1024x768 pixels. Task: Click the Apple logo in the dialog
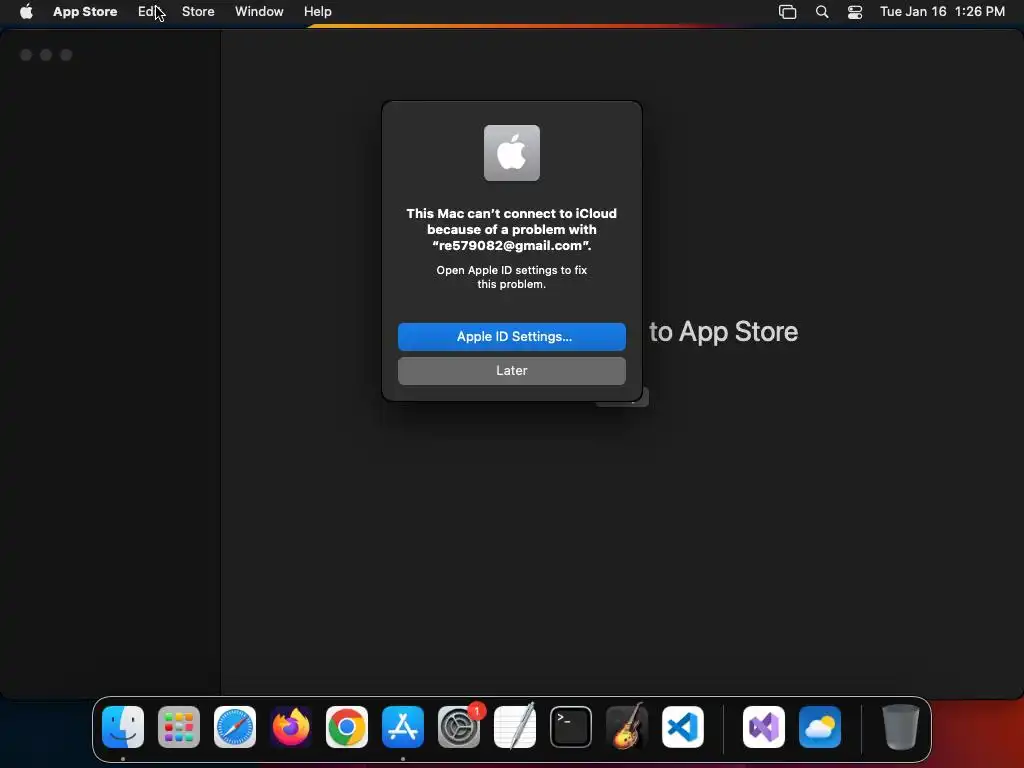pos(512,153)
